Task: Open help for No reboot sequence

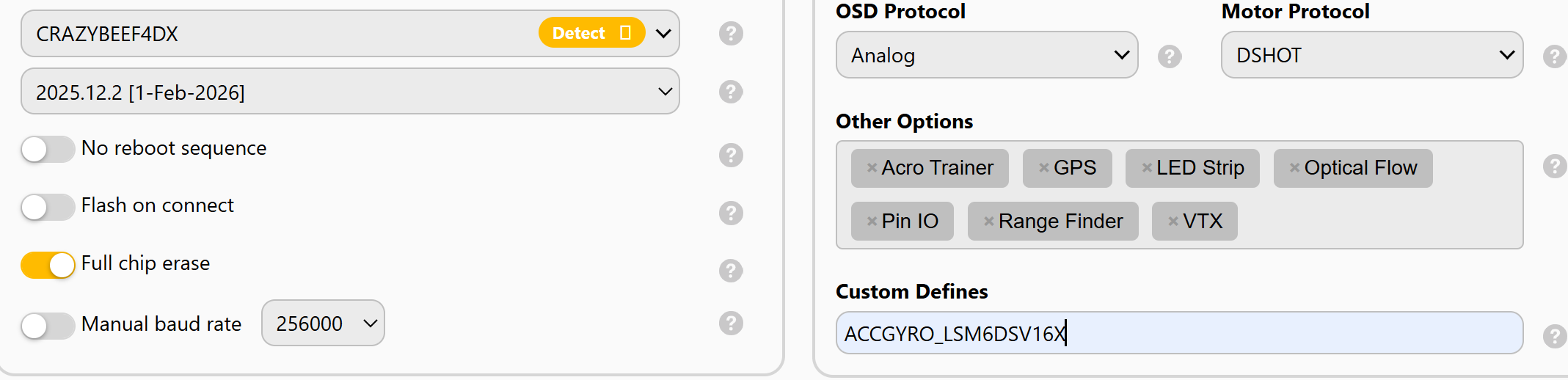Action: [731, 155]
